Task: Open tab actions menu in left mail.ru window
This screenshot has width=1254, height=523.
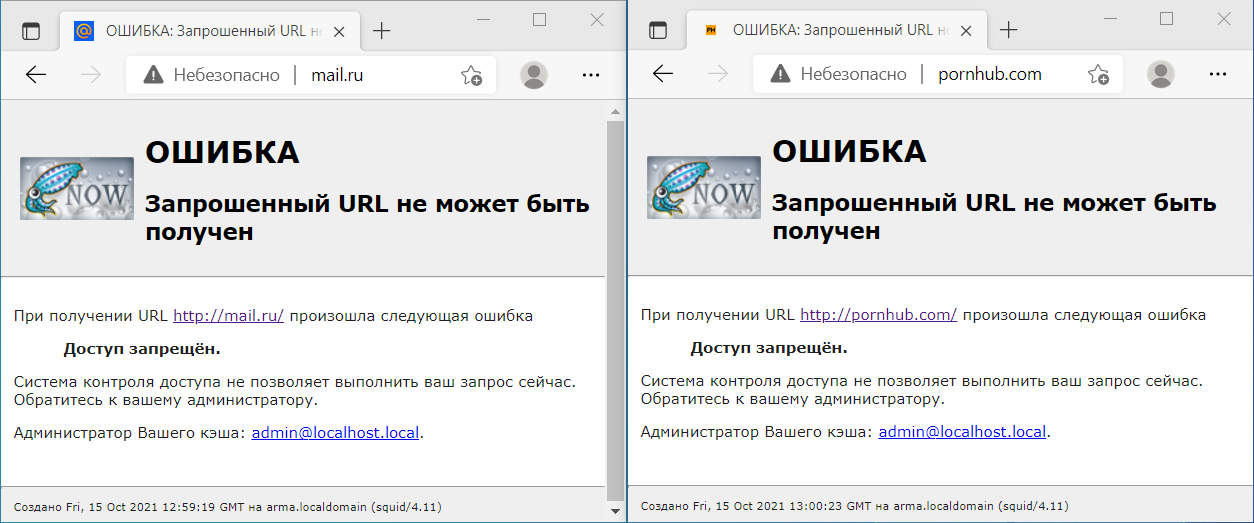Action: pyautogui.click(x=31, y=31)
